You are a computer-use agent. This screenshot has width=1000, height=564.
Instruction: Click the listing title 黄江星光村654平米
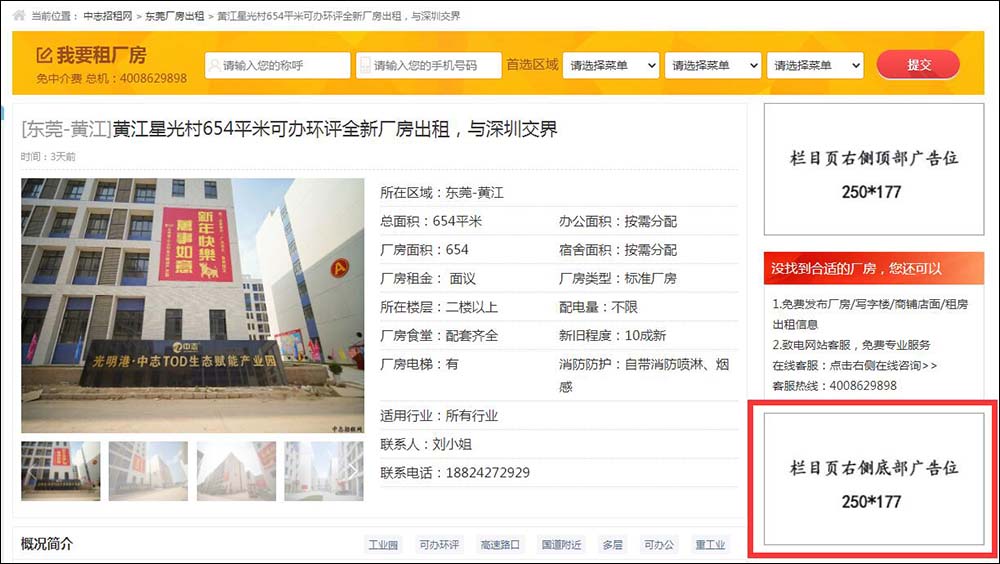[334, 130]
